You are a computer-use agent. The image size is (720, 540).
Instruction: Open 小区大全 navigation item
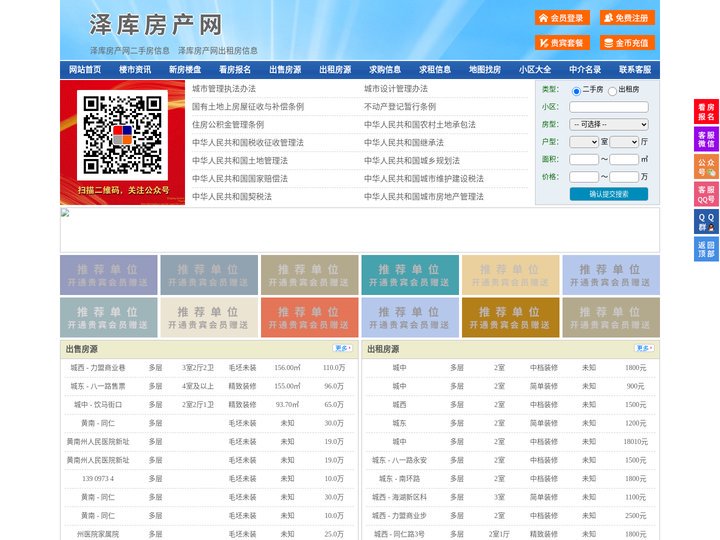click(x=535, y=70)
